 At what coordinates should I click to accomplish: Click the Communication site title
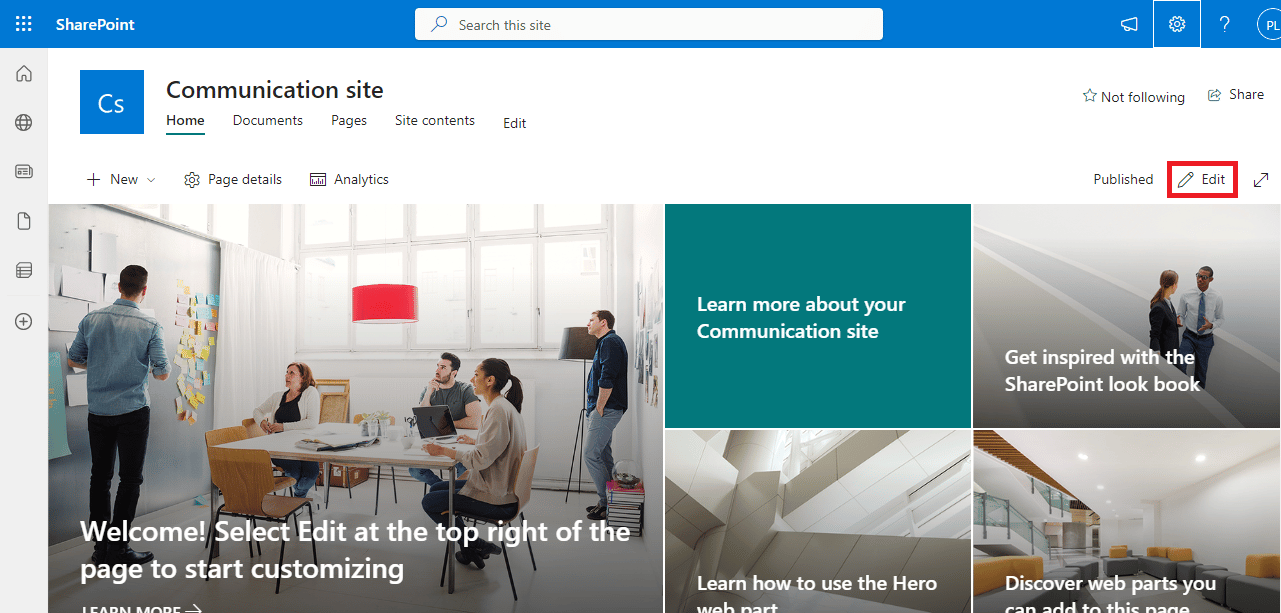coord(275,89)
